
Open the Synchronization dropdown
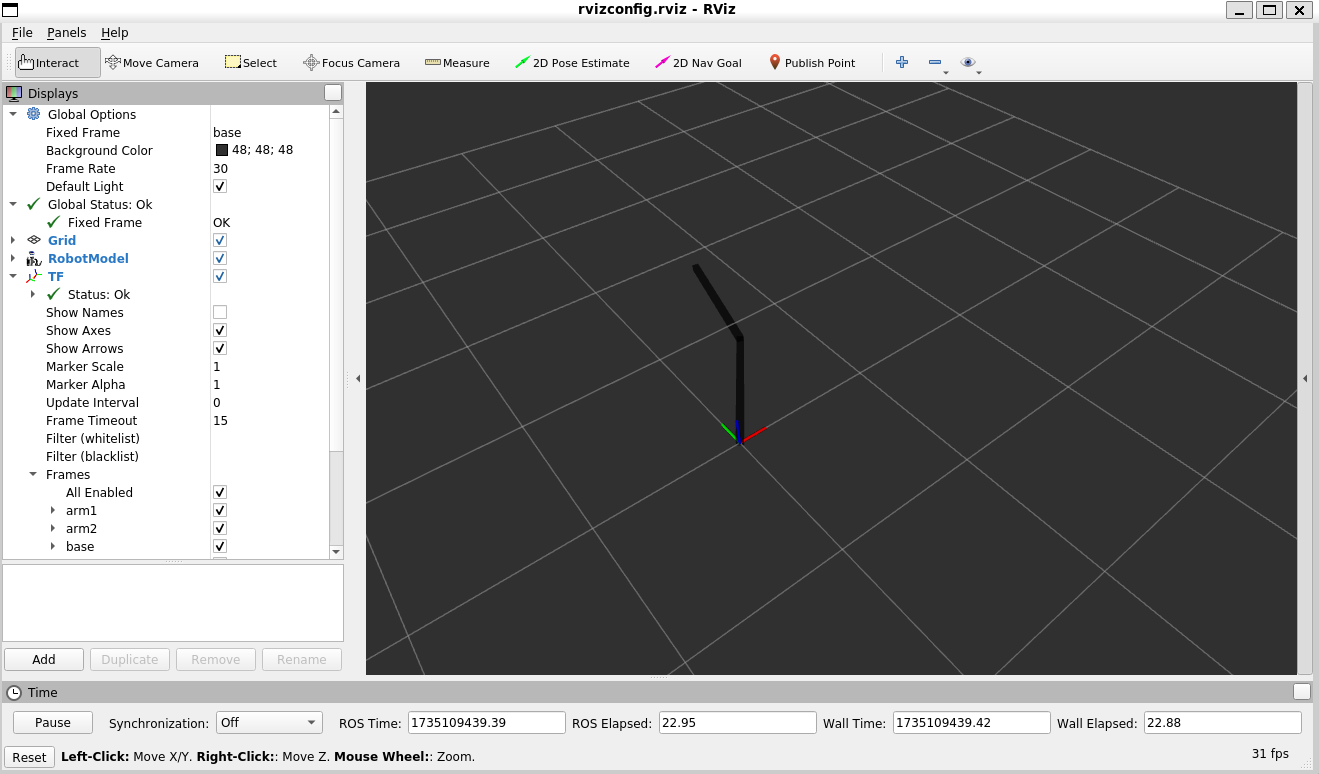(x=269, y=722)
